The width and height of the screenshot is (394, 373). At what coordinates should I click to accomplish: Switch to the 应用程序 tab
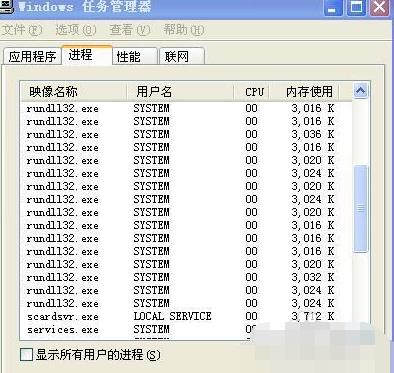(x=32, y=56)
